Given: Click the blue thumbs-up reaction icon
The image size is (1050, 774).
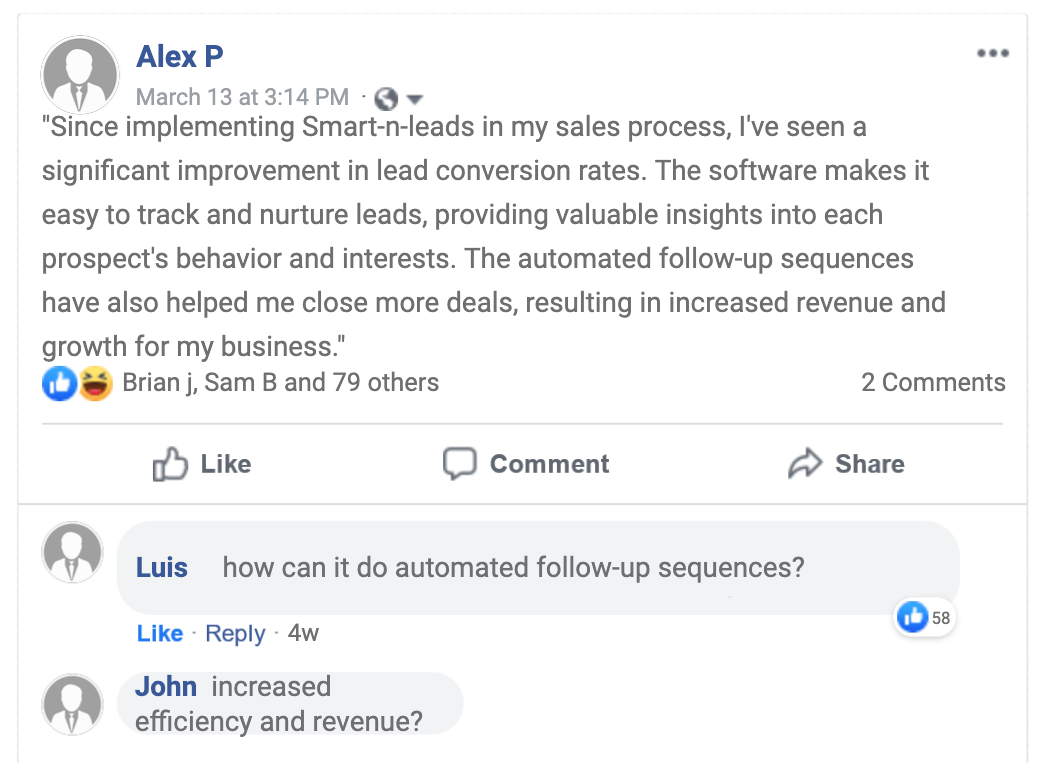Looking at the screenshot, I should point(59,383).
